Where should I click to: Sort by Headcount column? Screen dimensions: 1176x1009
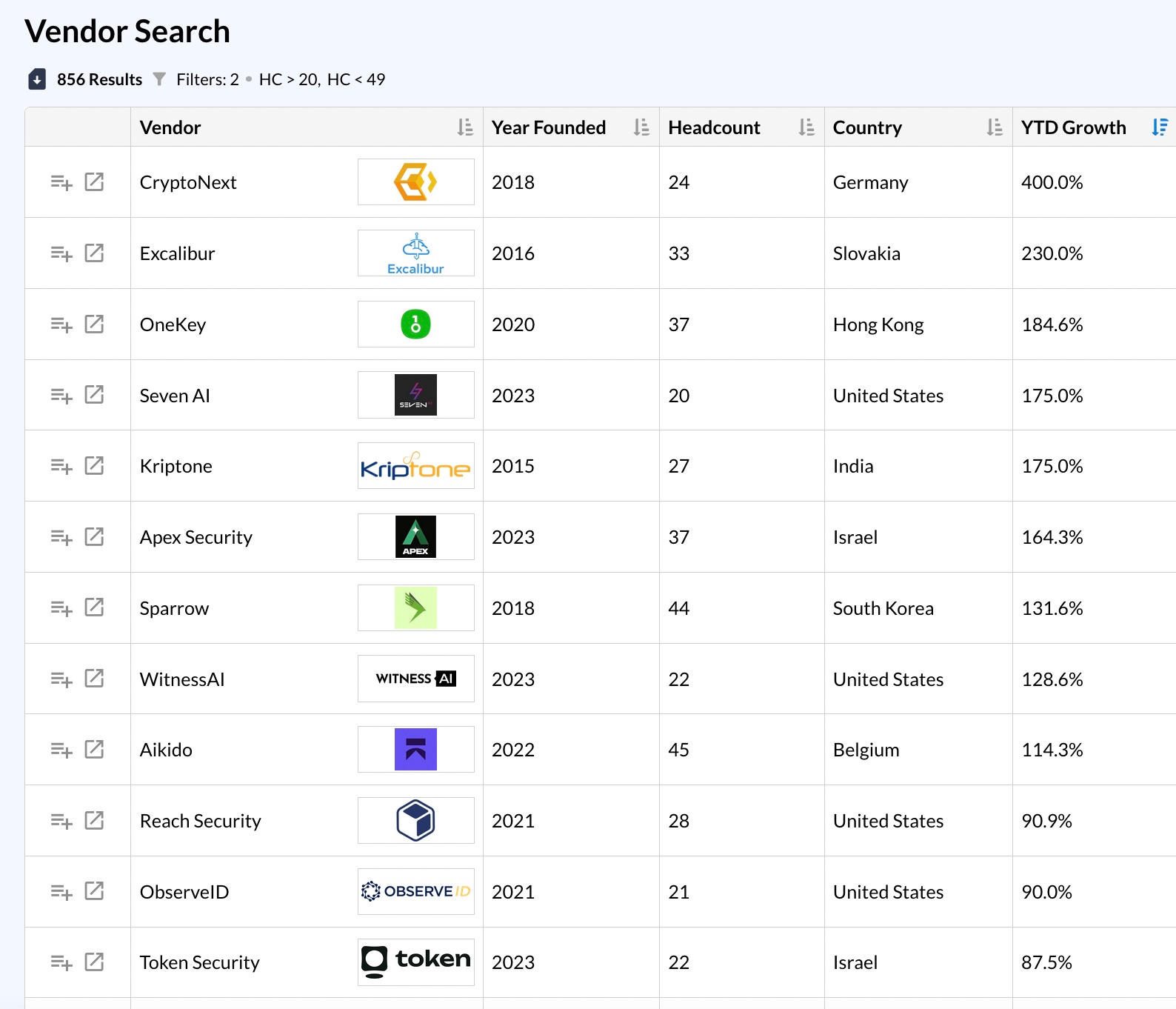click(x=806, y=127)
